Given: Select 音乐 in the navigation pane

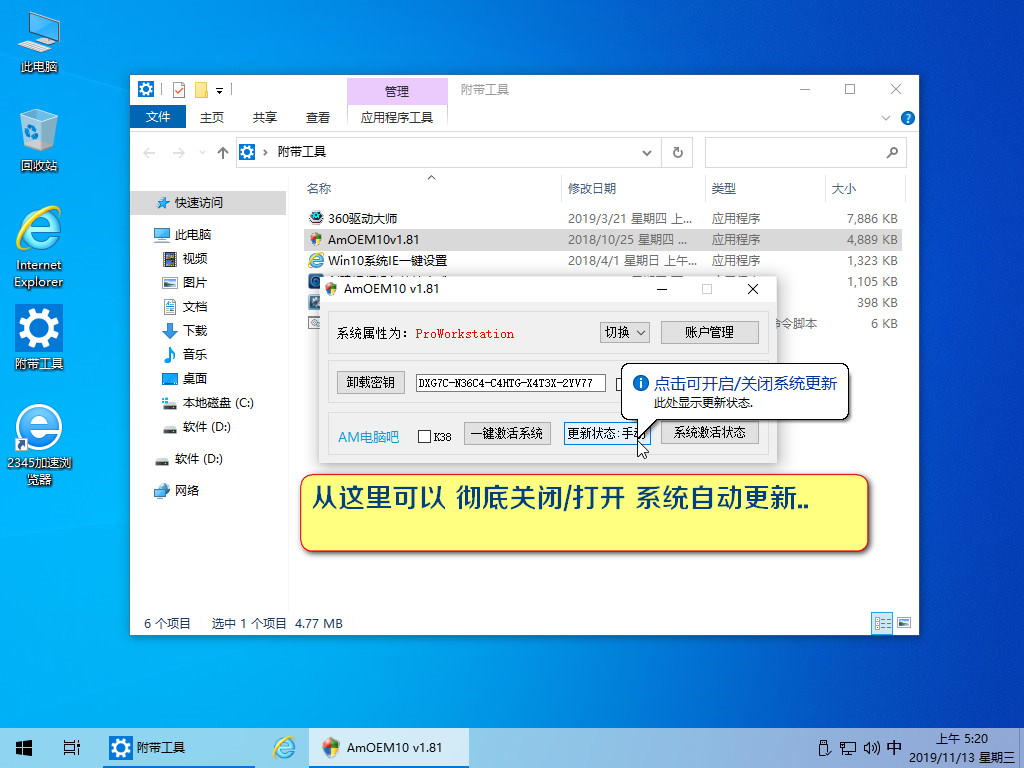Looking at the screenshot, I should coord(195,355).
